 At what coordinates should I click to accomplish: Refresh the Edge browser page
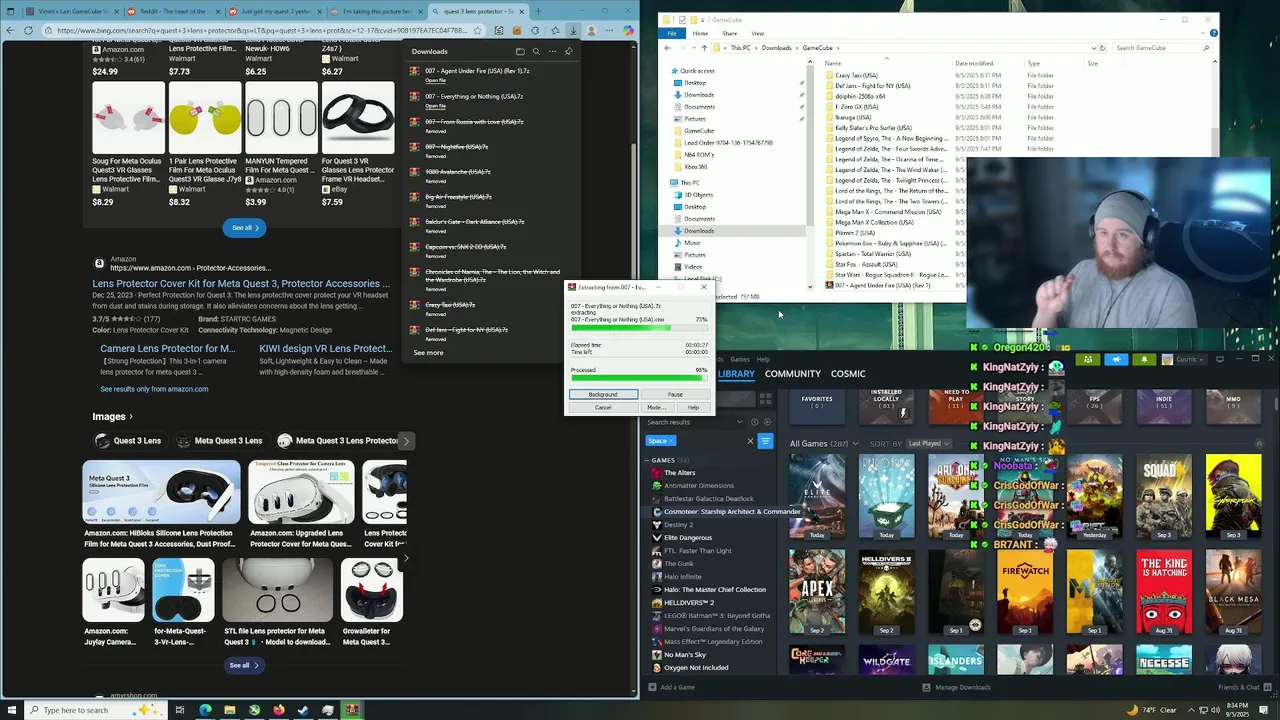(28, 30)
